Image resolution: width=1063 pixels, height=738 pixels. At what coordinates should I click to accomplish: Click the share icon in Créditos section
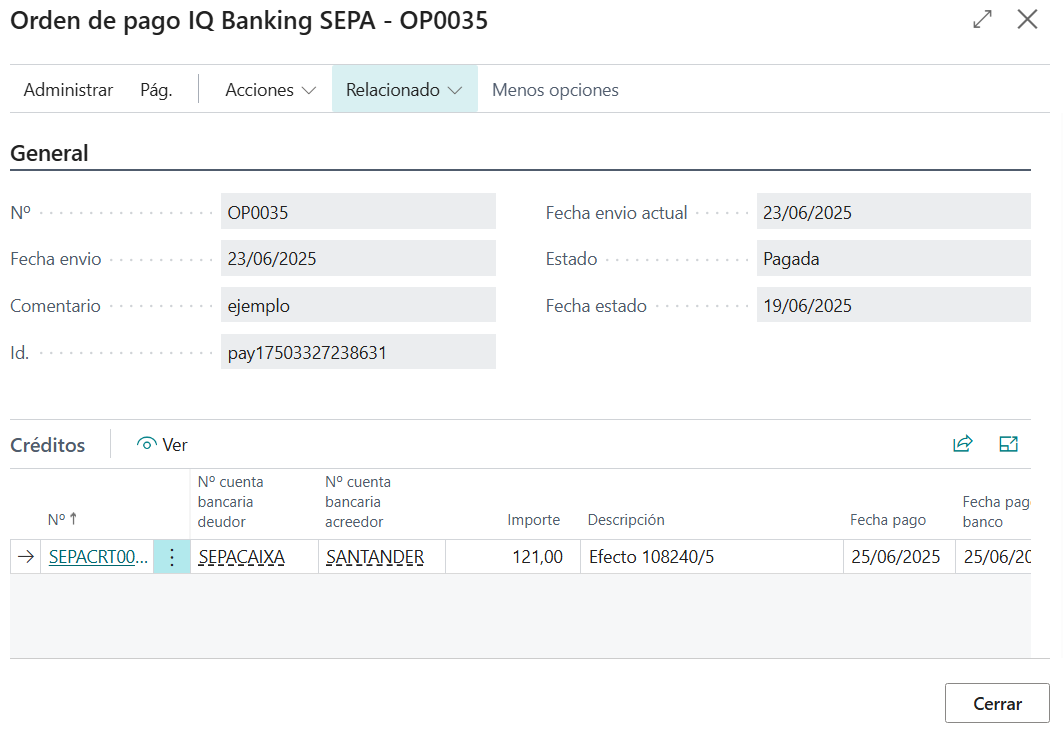(962, 445)
